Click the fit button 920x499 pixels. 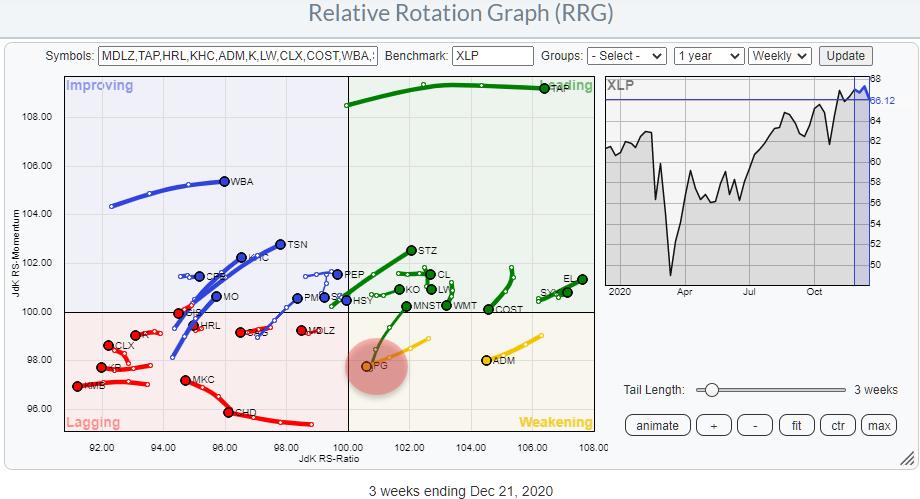coord(796,426)
